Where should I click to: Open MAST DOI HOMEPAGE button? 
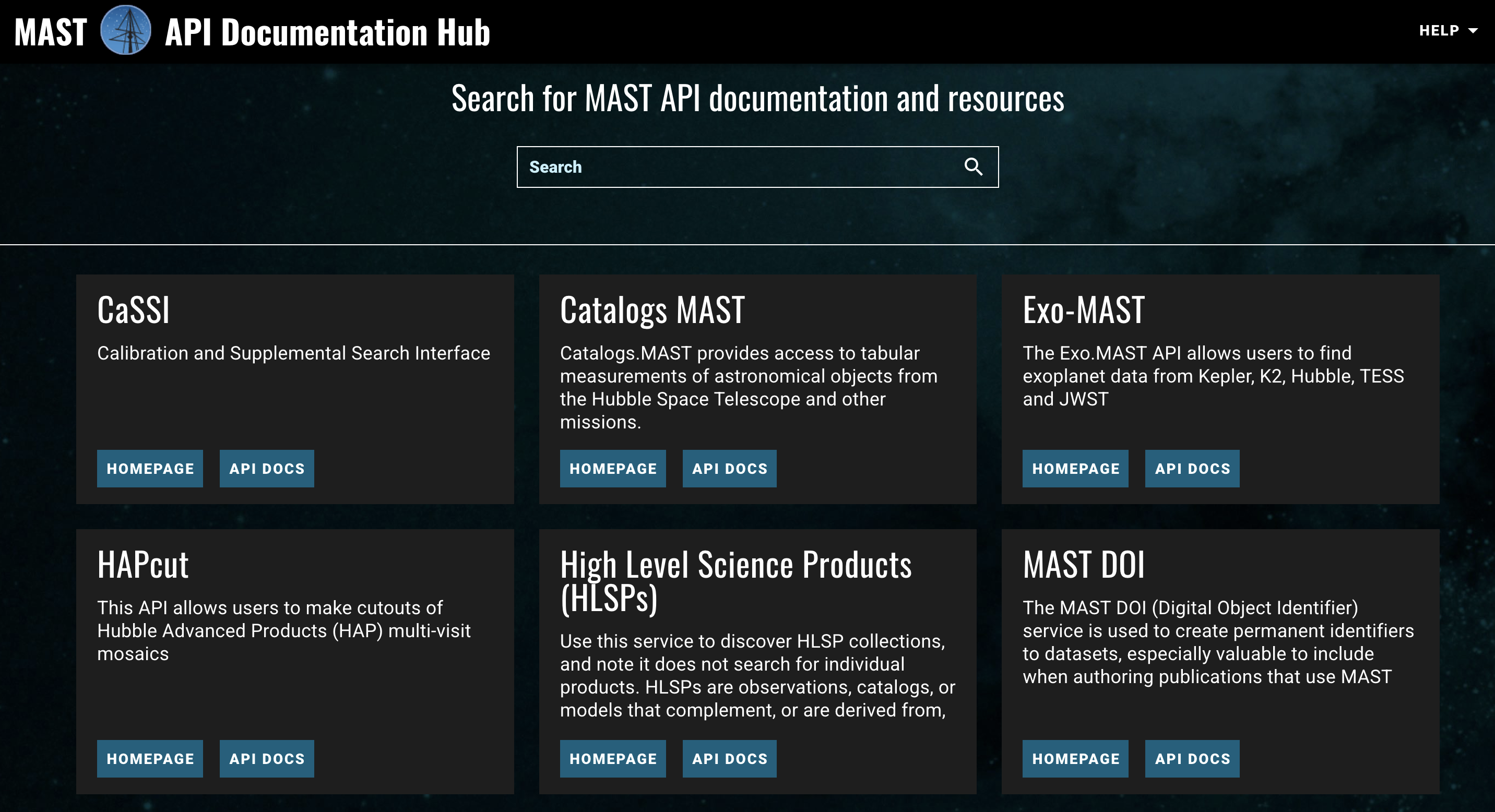click(x=1075, y=759)
